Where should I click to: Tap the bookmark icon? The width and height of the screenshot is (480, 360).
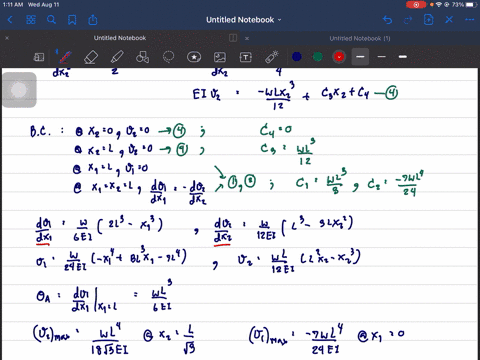(x=72, y=20)
